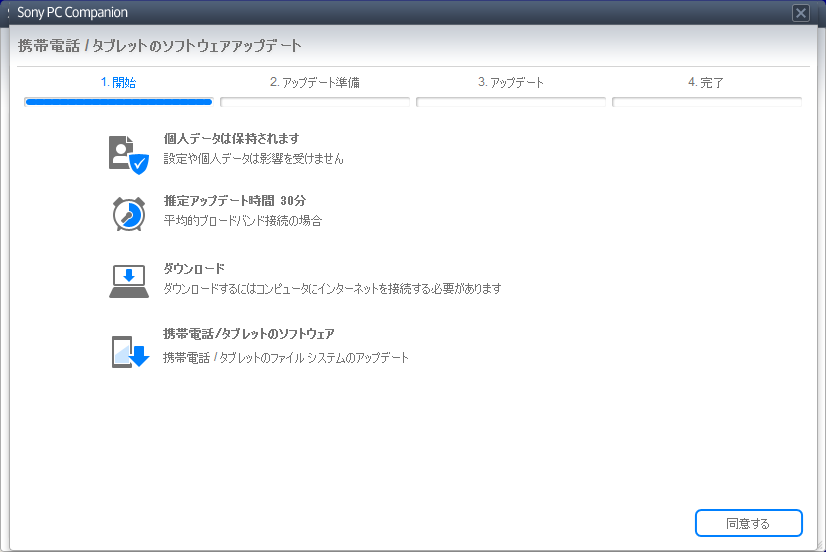Screen dimensions: 826x552
Task: Click the heading 推定アップデート時間 30分
Action: point(234,201)
